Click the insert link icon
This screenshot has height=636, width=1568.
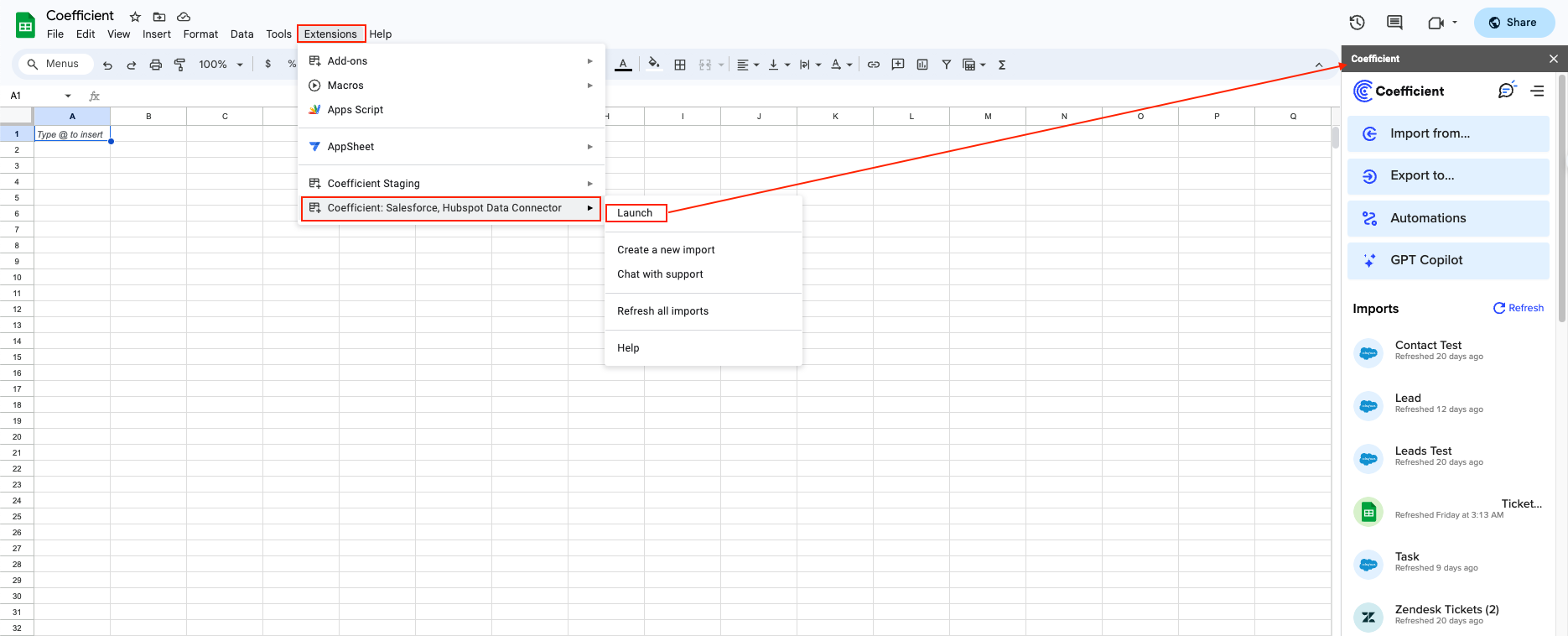coord(874,65)
